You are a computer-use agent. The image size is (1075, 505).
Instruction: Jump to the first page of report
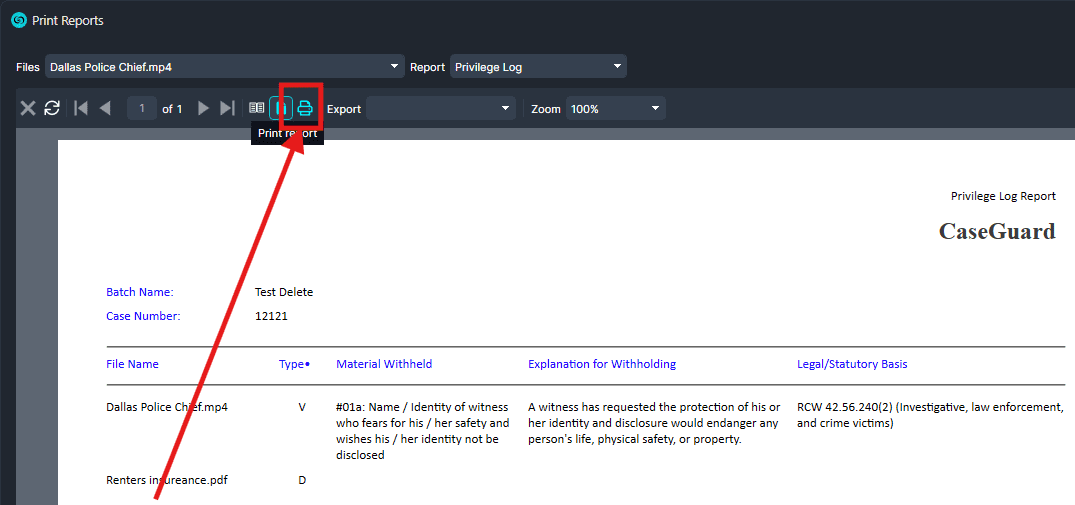[x=81, y=108]
